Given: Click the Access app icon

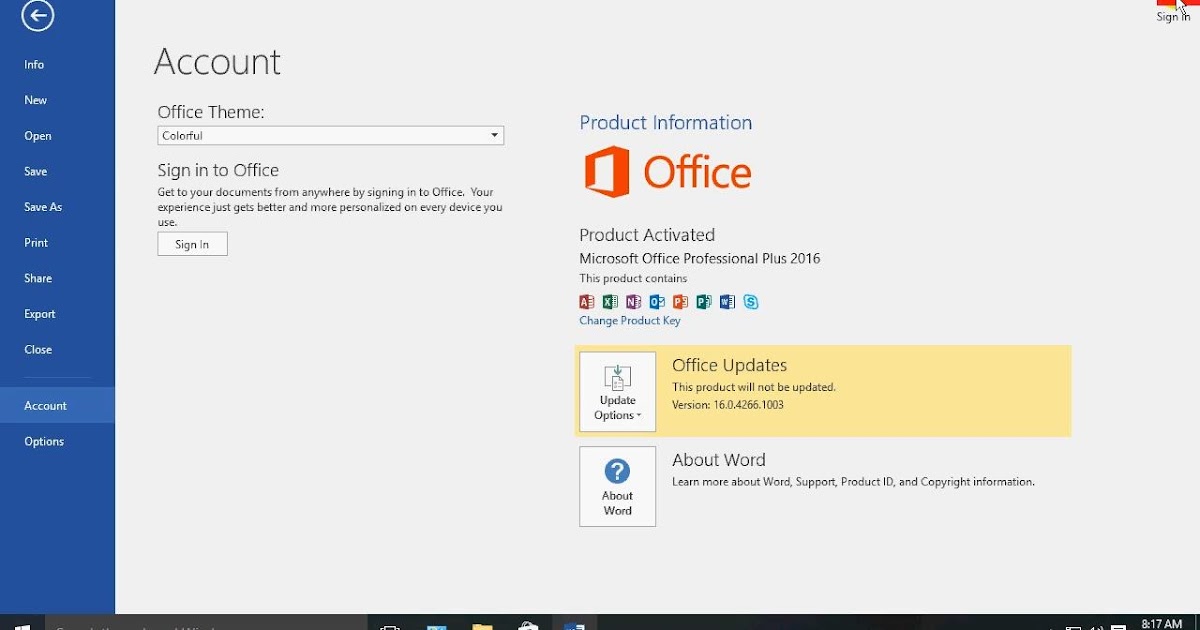Looking at the screenshot, I should (587, 302).
